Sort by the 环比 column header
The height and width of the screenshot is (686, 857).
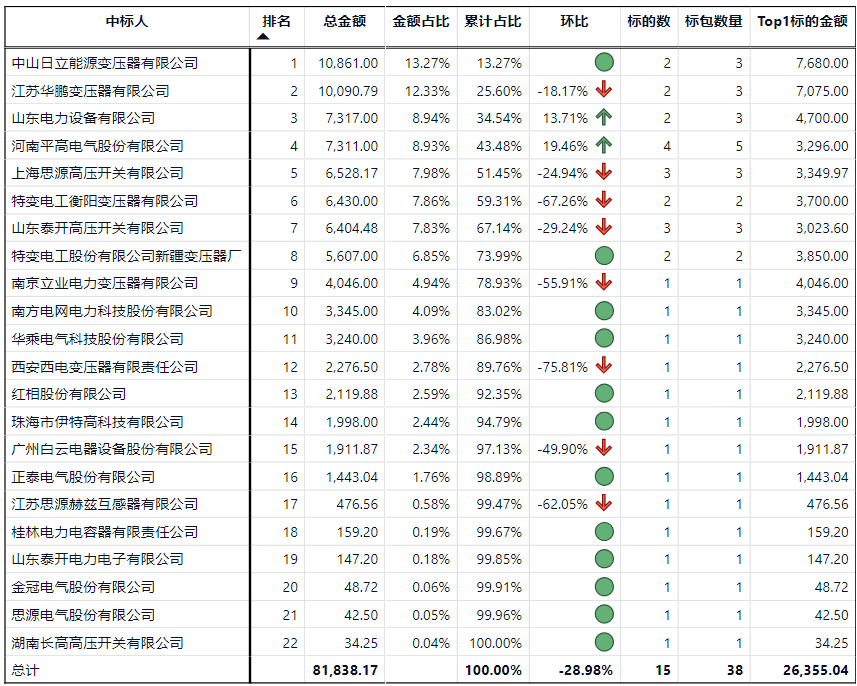click(x=574, y=21)
